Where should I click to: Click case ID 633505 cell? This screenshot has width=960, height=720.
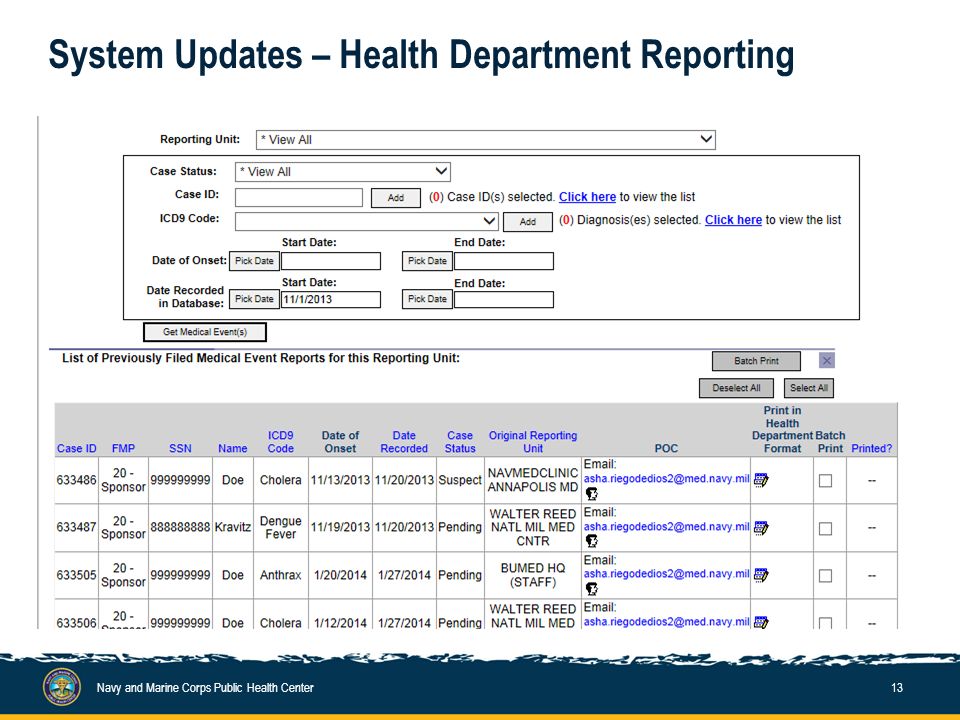pyautogui.click(x=77, y=575)
